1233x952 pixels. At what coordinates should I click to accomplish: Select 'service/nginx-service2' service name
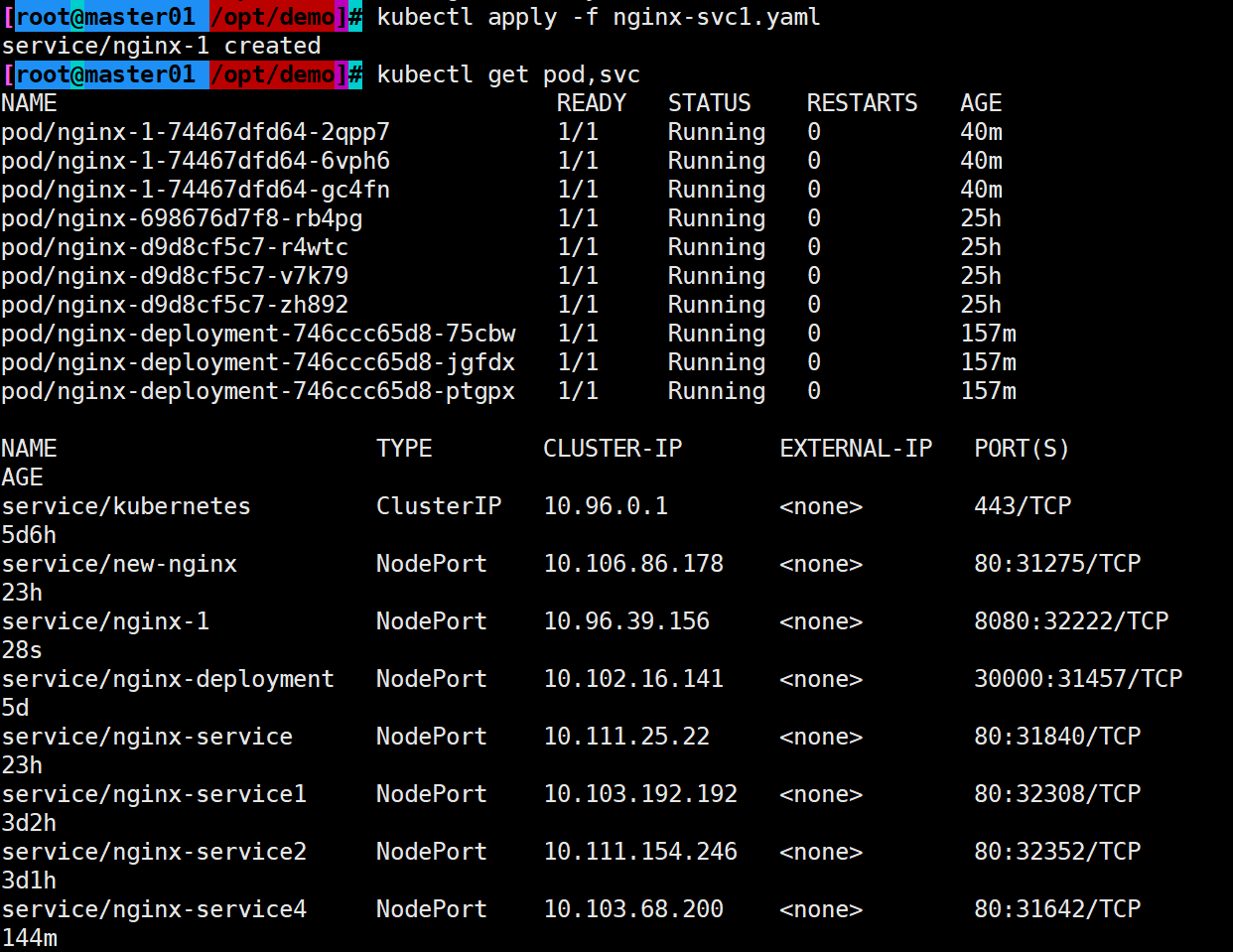tap(154, 852)
